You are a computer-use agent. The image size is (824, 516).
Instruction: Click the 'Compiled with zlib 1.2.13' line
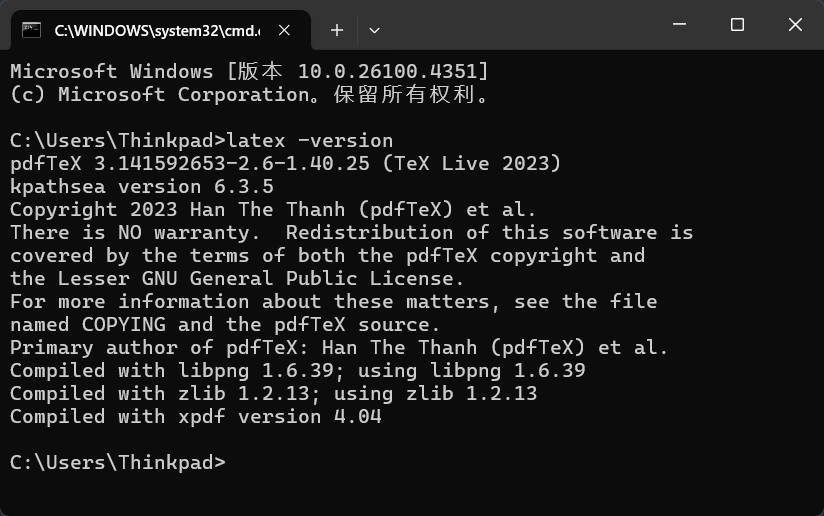pos(273,394)
